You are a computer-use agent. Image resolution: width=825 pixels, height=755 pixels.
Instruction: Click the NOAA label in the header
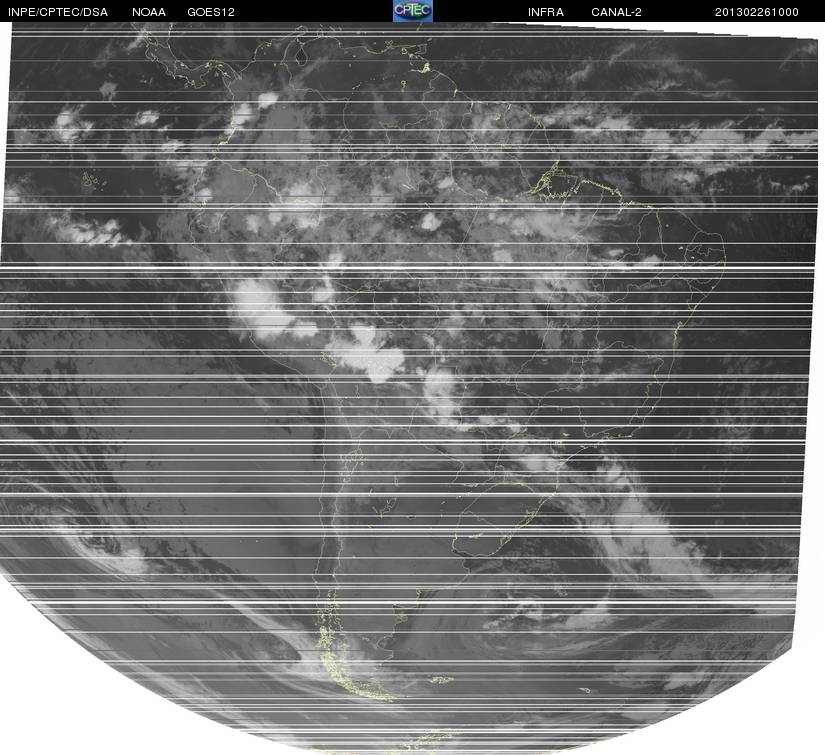point(149,12)
